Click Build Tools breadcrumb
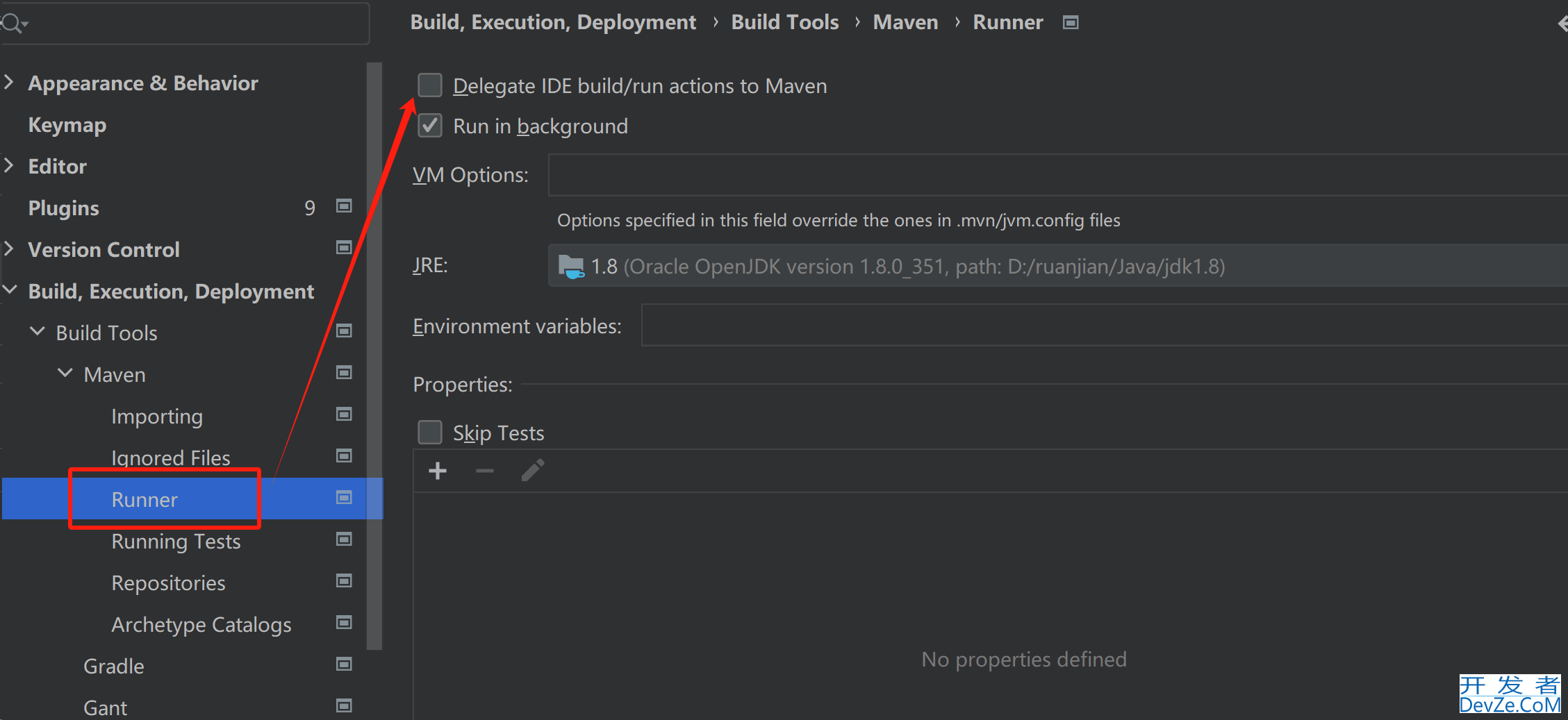Viewport: 1568px width, 720px height. [785, 23]
